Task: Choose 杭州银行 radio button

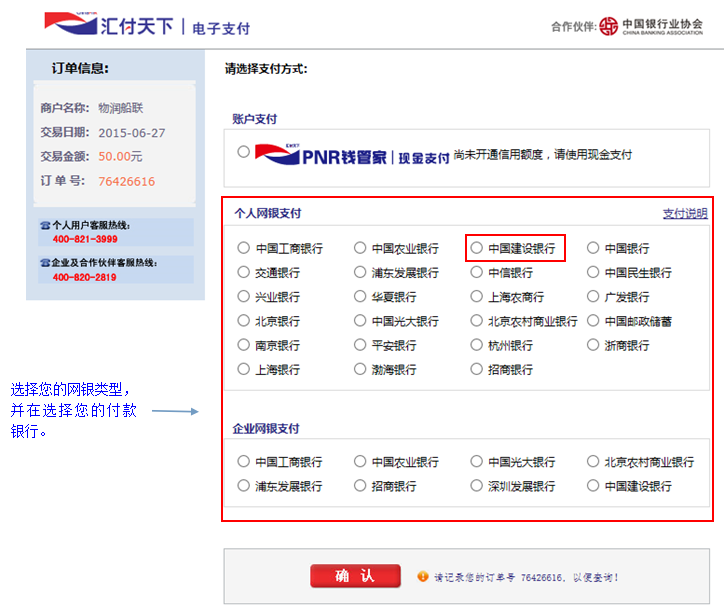Action: click(x=476, y=345)
